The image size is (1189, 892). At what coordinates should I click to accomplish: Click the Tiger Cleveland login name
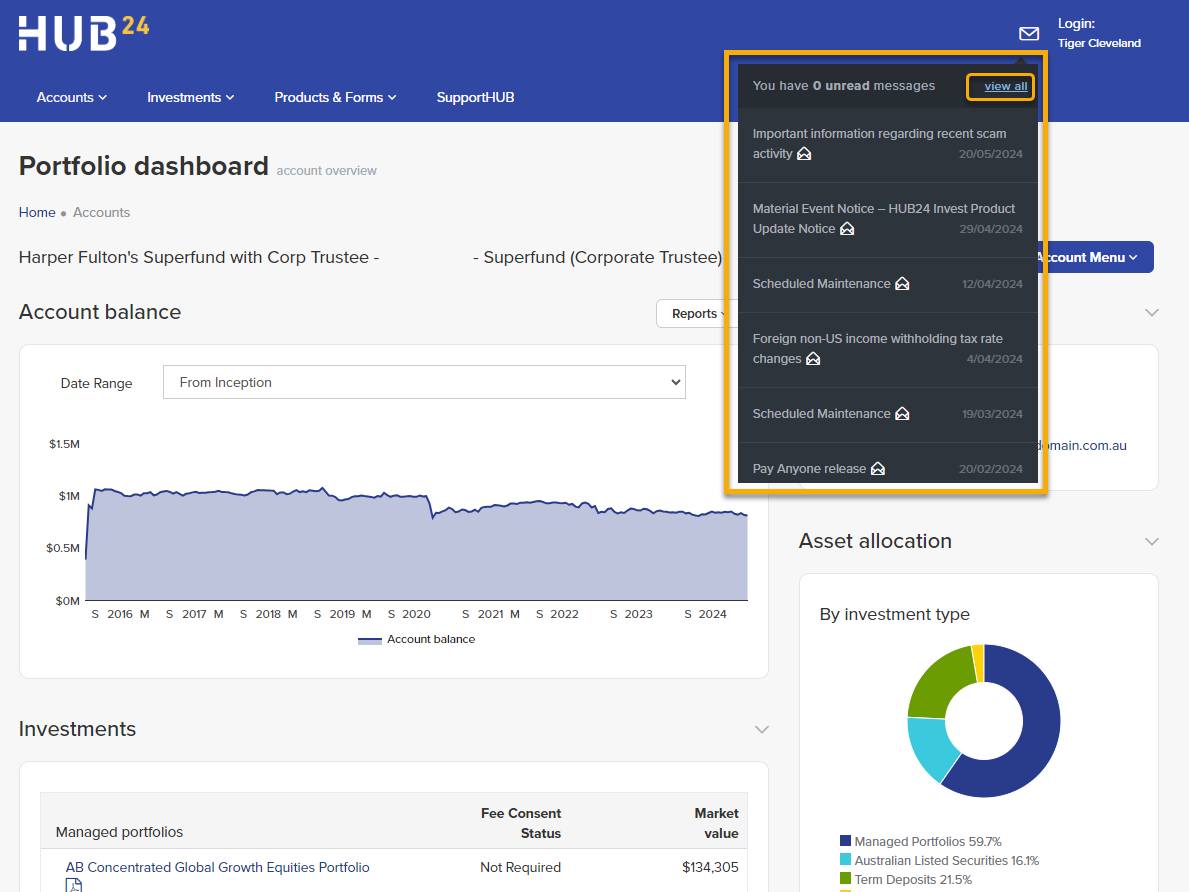(x=1099, y=43)
